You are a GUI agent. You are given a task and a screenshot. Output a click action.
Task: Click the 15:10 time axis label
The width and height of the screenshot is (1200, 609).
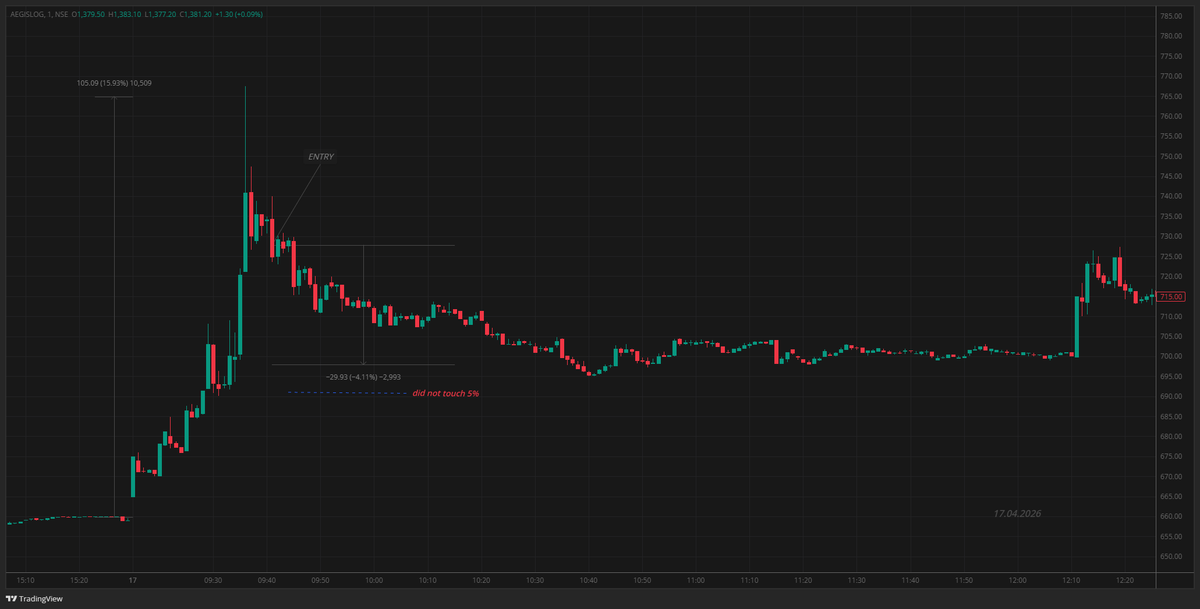click(x=26, y=580)
